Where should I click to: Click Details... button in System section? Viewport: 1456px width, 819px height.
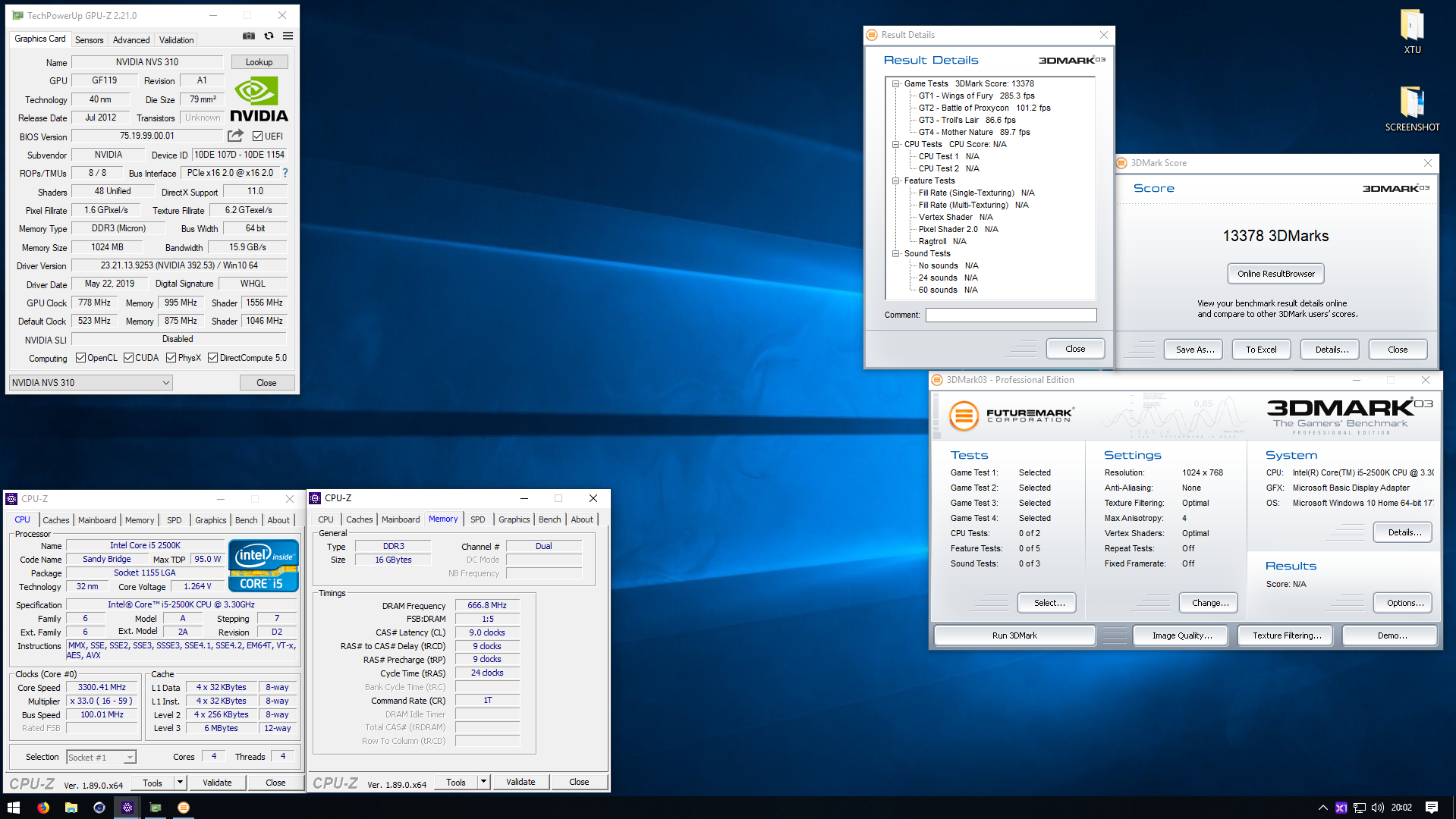point(1404,532)
